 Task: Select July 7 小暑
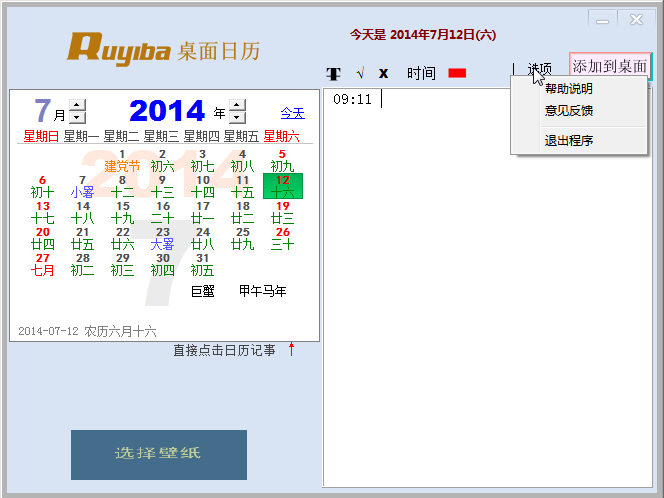(82, 186)
